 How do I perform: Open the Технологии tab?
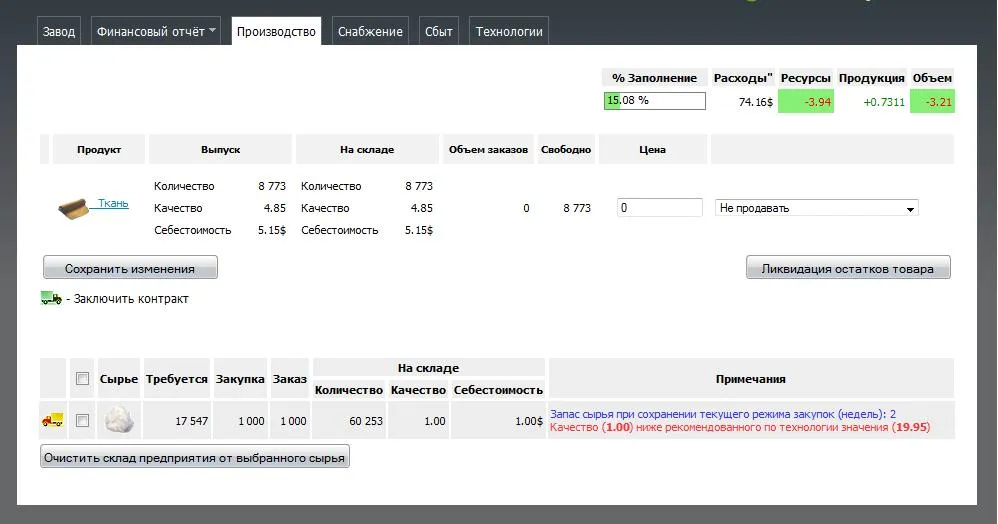(x=509, y=31)
